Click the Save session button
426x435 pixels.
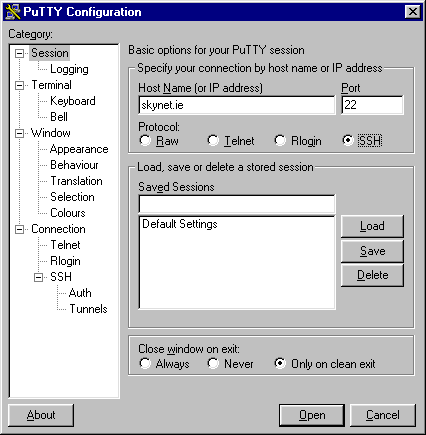(372, 251)
